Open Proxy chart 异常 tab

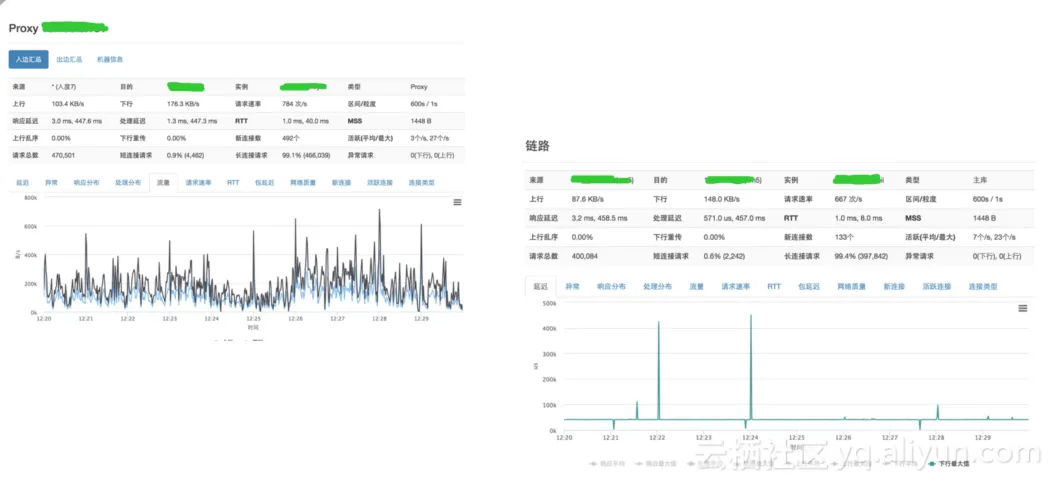point(52,183)
